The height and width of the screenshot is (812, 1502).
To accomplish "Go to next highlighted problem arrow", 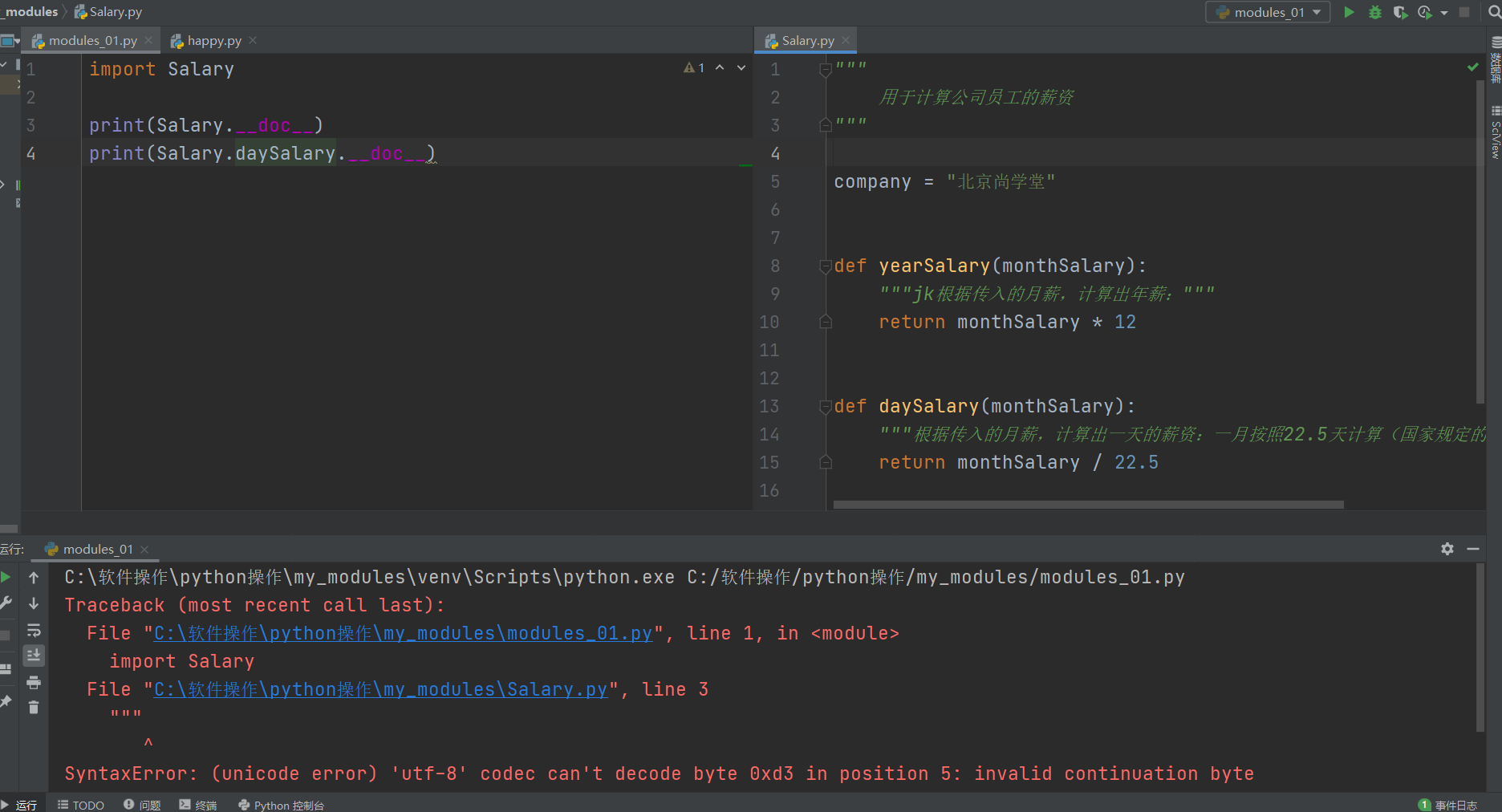I will tap(741, 68).
